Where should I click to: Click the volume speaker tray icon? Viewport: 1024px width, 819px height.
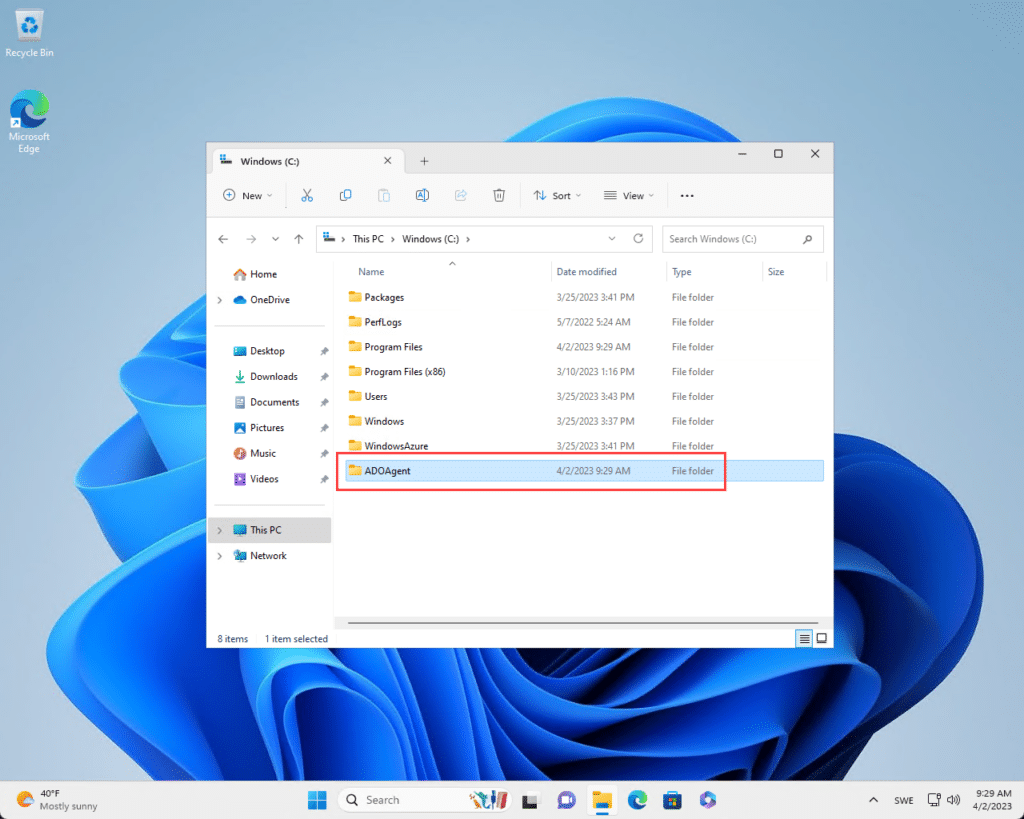(x=953, y=799)
